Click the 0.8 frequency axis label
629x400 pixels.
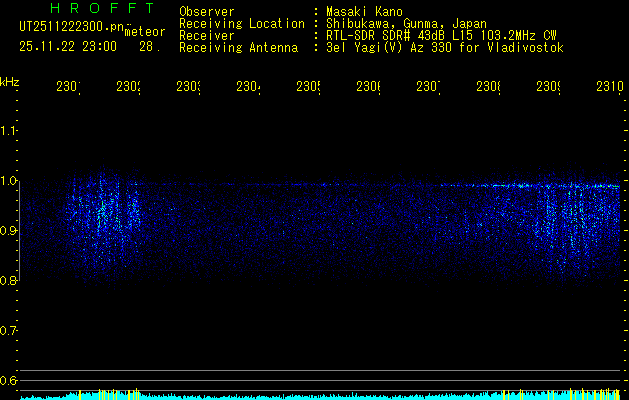point(8,280)
